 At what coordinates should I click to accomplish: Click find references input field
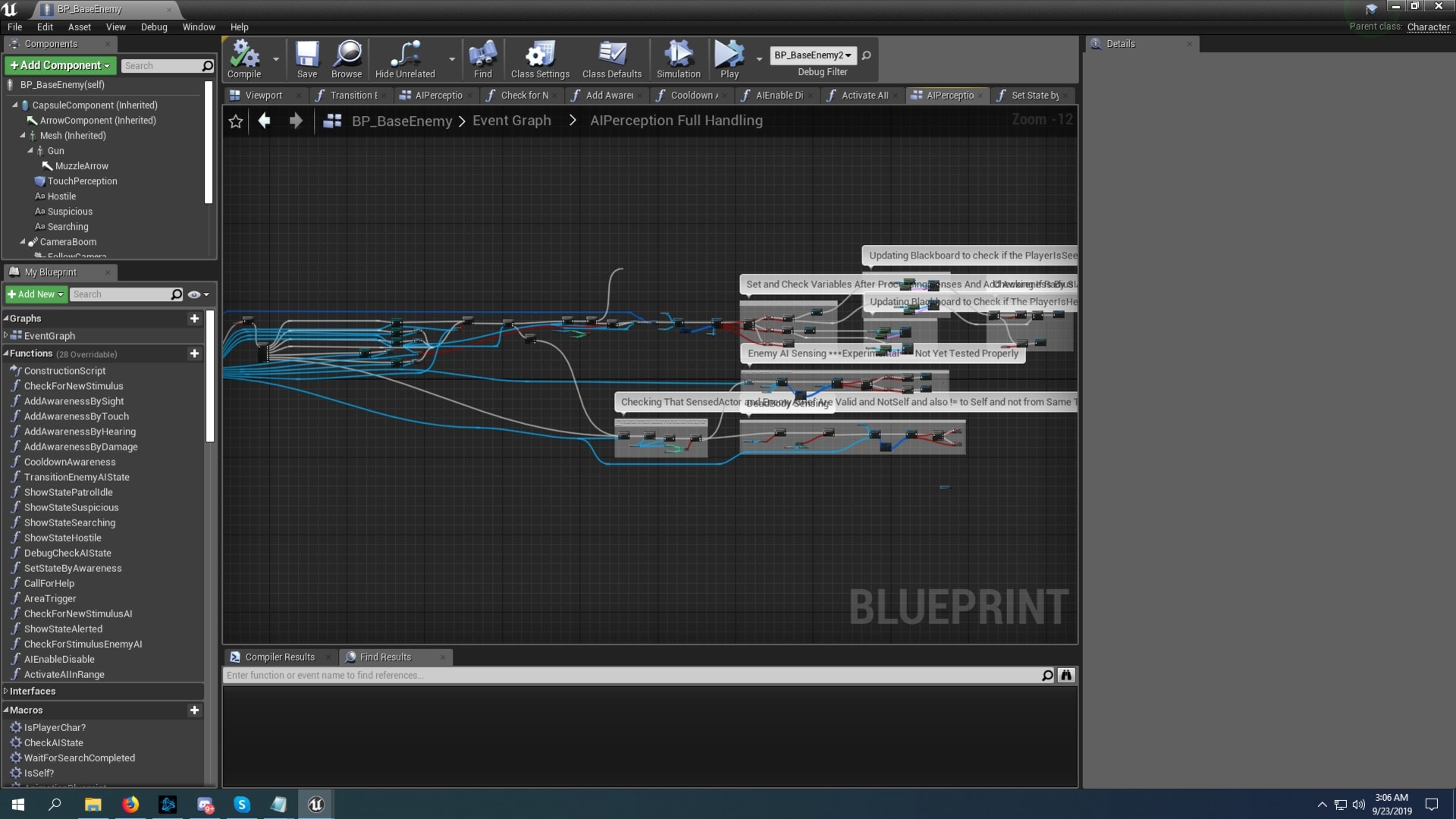pyautogui.click(x=632, y=675)
